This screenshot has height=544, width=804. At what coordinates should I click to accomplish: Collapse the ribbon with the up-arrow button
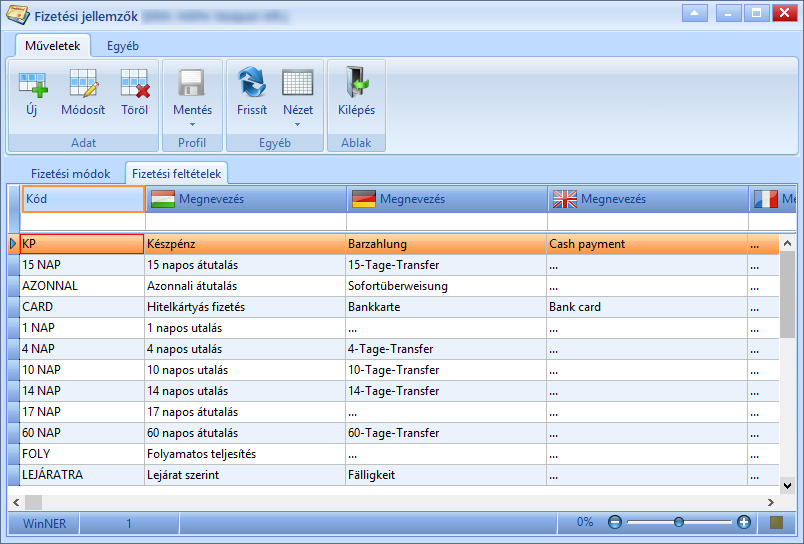point(695,13)
